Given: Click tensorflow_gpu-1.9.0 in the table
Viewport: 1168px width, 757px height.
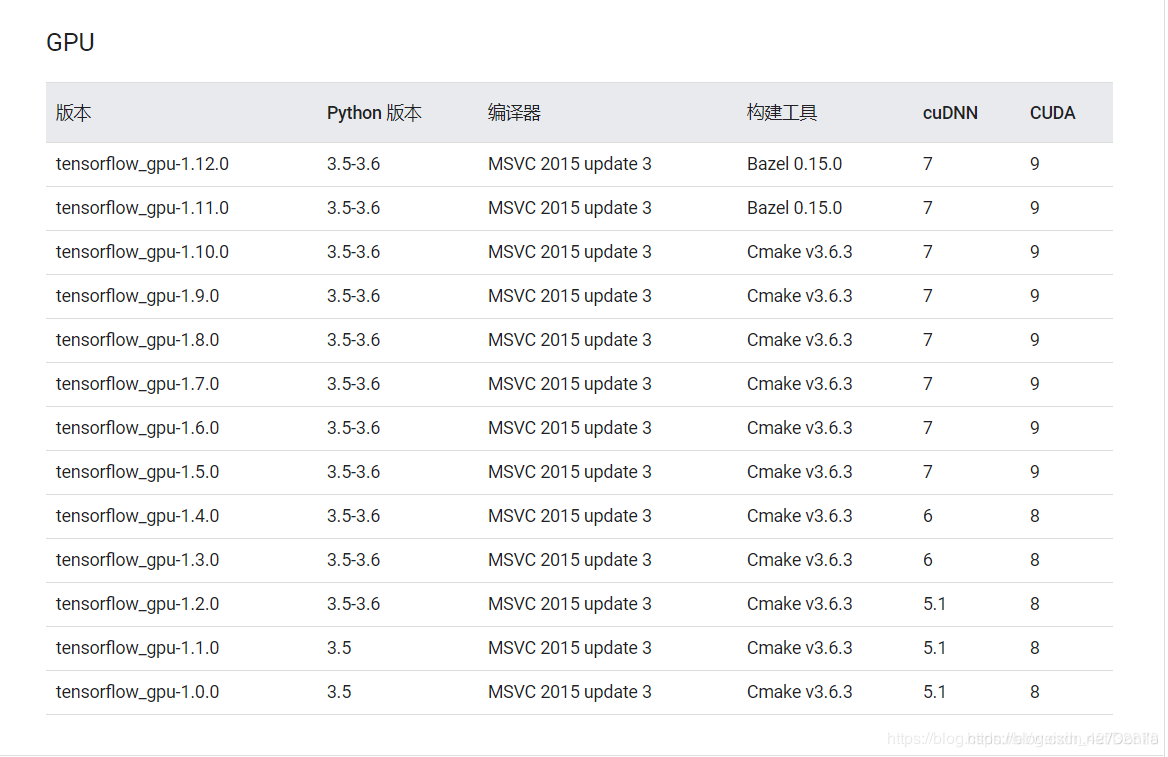Looking at the screenshot, I should click(x=137, y=296).
